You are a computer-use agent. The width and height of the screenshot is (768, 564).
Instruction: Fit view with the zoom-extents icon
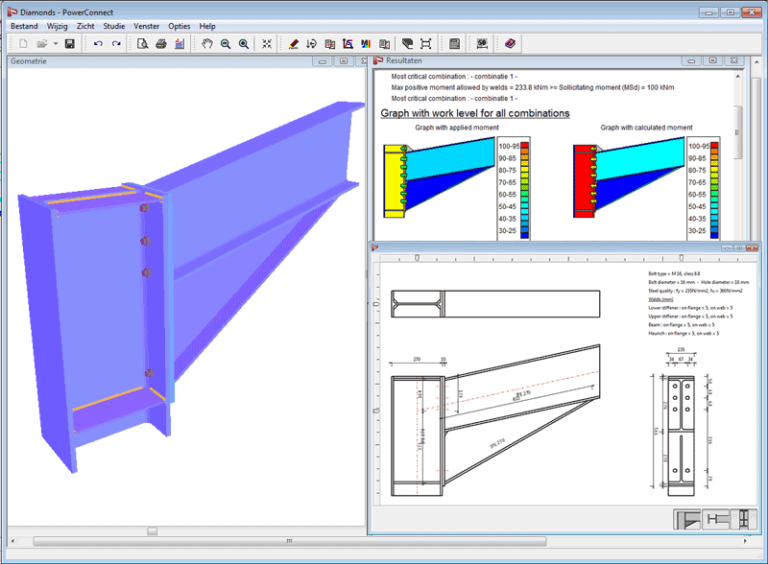(x=266, y=44)
